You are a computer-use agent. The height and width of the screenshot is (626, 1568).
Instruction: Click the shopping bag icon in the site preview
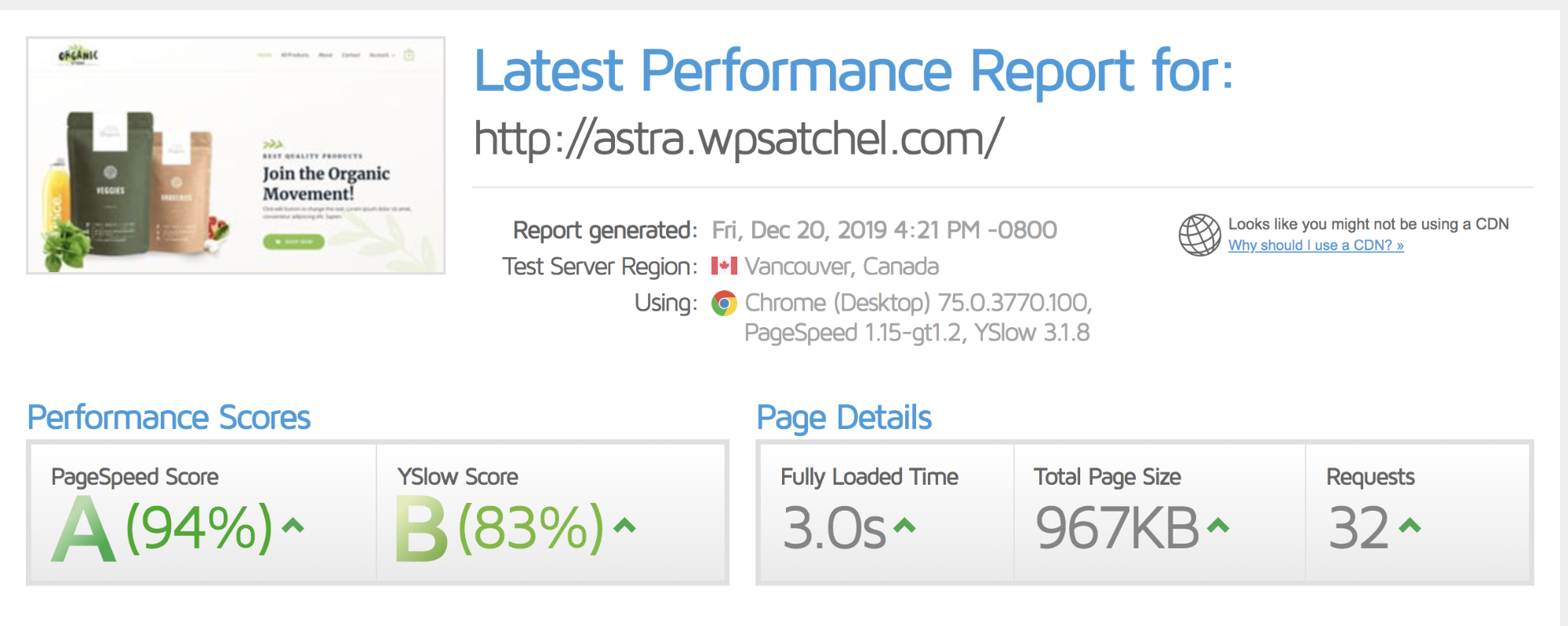408,55
